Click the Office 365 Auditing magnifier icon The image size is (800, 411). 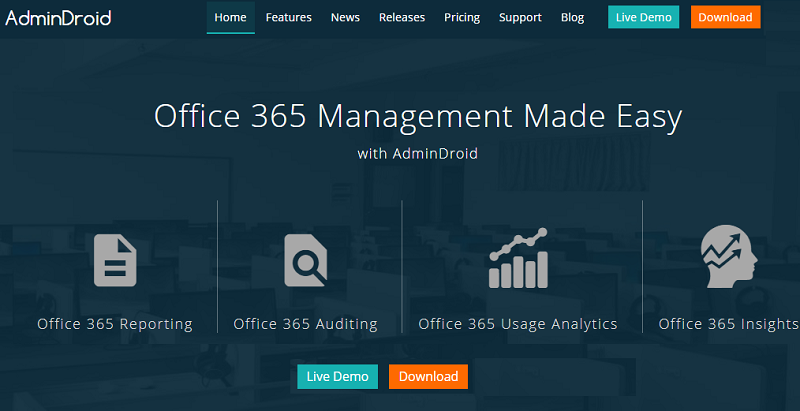[306, 260]
